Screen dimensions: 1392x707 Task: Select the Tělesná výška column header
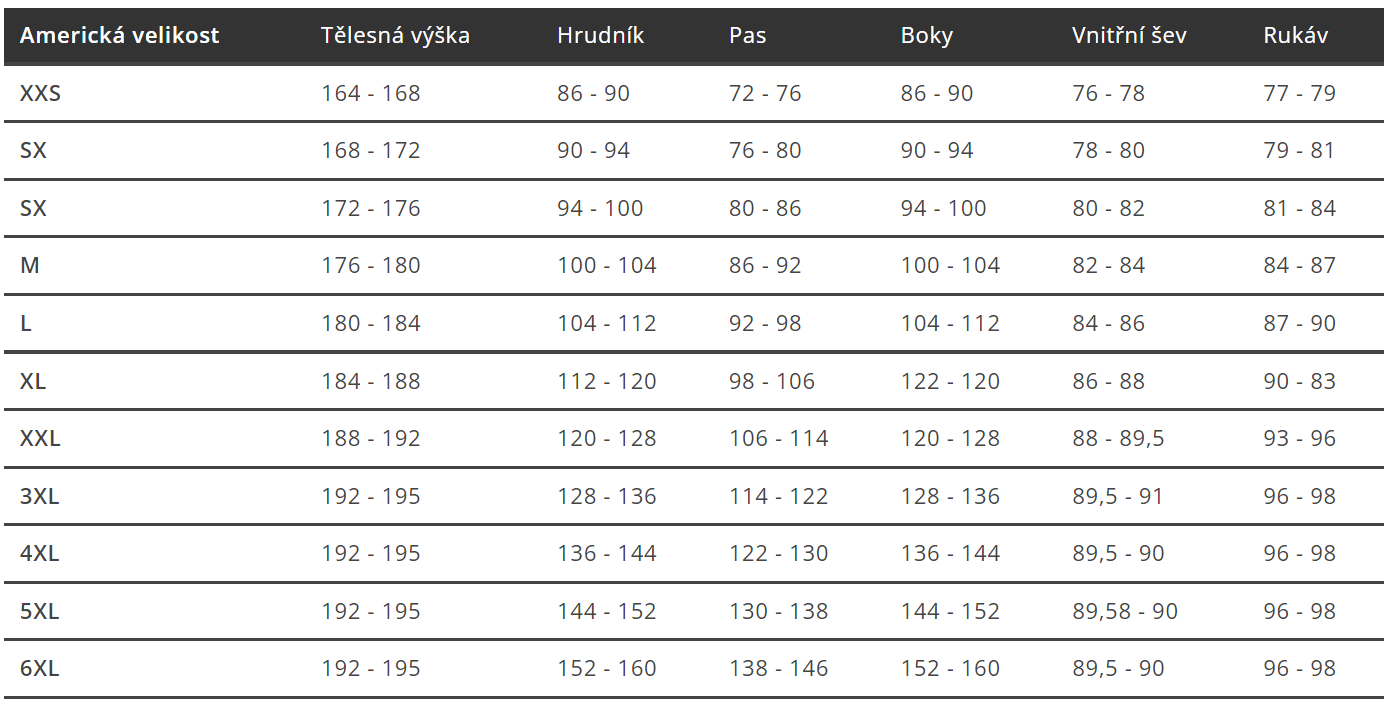tap(395, 36)
